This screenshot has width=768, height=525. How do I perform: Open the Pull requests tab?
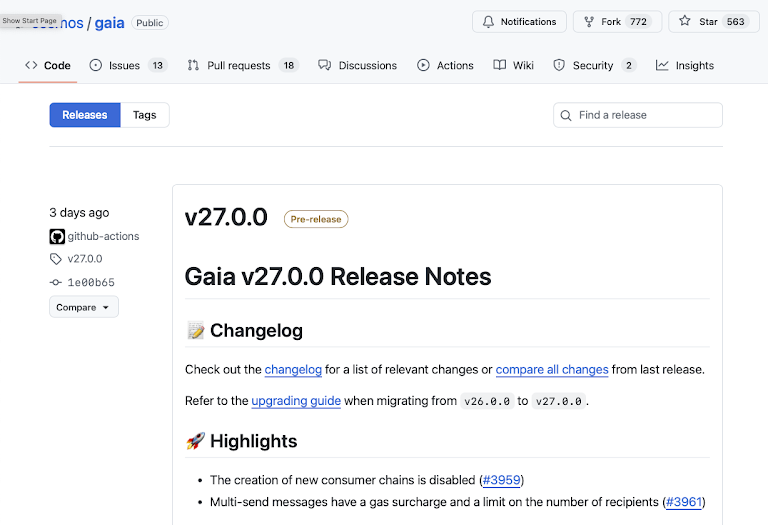coord(238,65)
